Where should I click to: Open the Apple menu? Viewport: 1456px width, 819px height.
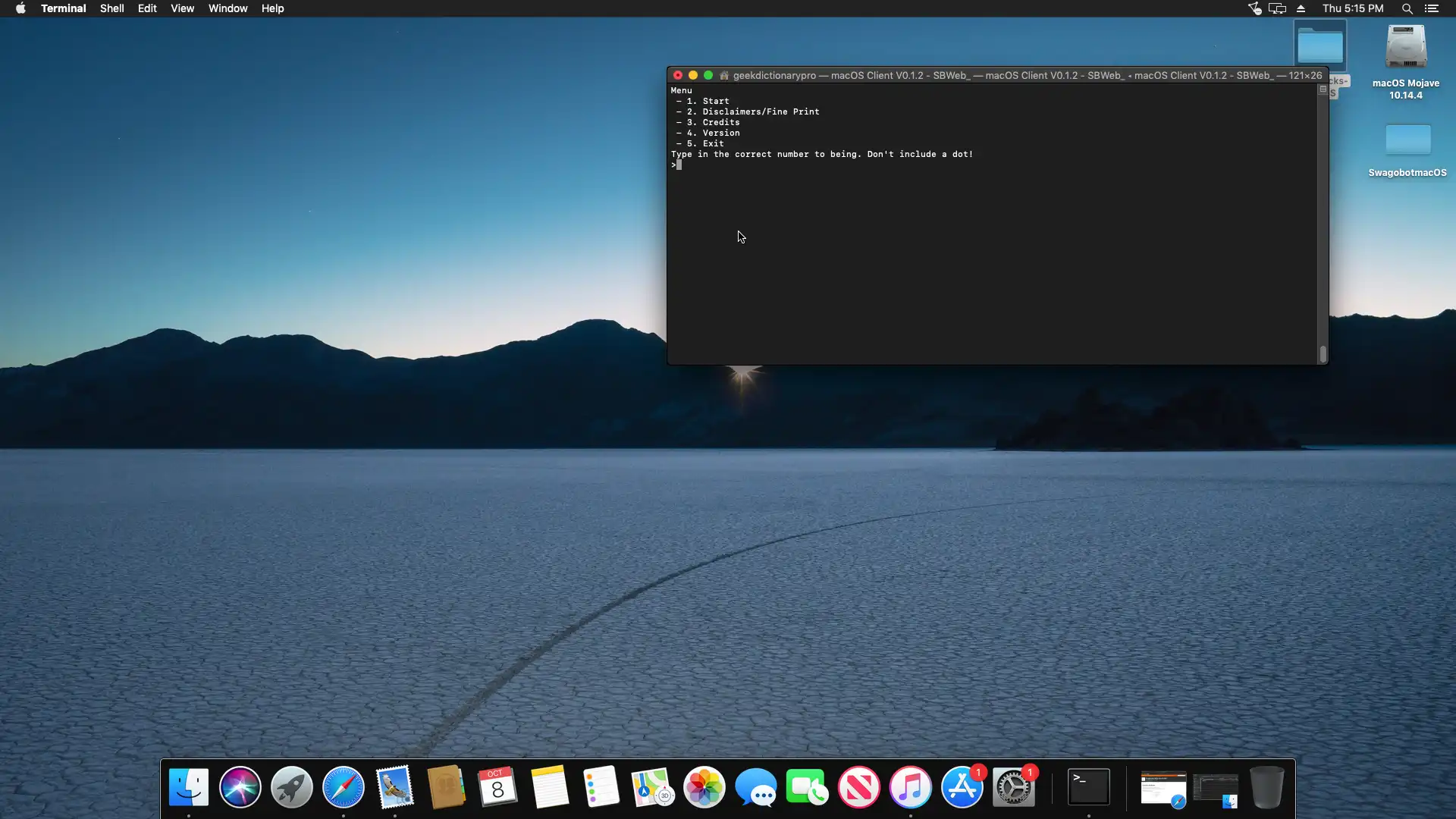pyautogui.click(x=20, y=8)
